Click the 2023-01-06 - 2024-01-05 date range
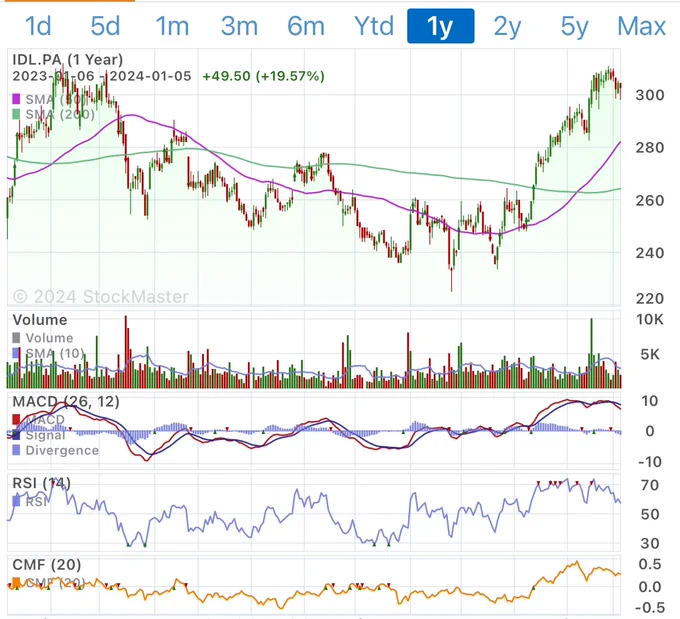 click(101, 76)
